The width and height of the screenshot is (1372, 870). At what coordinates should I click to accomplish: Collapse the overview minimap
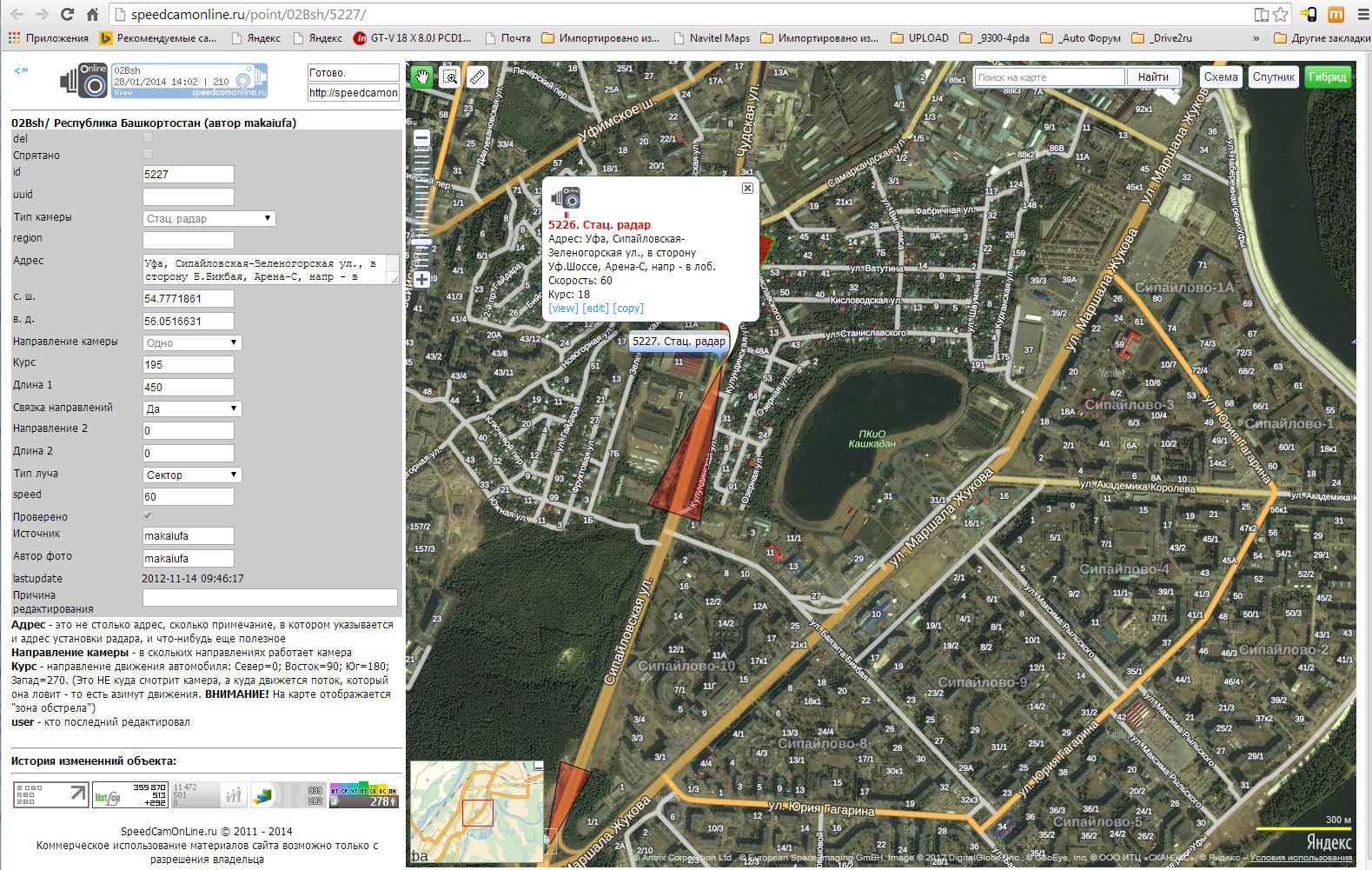tap(538, 767)
